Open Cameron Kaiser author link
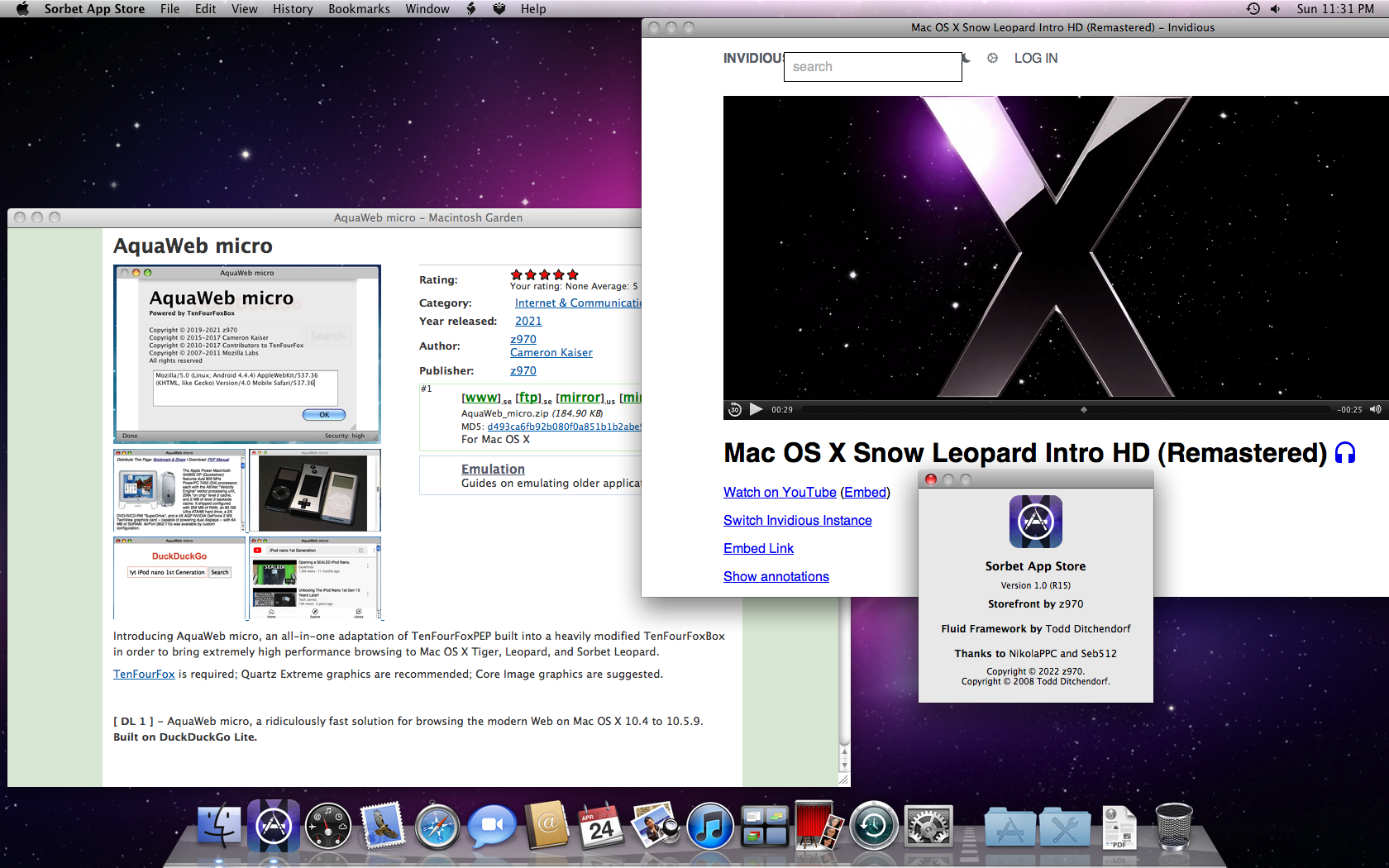Screen dimensions: 1389x868 click(x=551, y=352)
